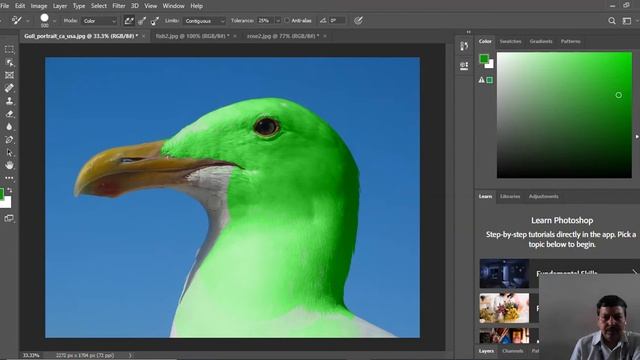Open the Type menu

pos(79,6)
